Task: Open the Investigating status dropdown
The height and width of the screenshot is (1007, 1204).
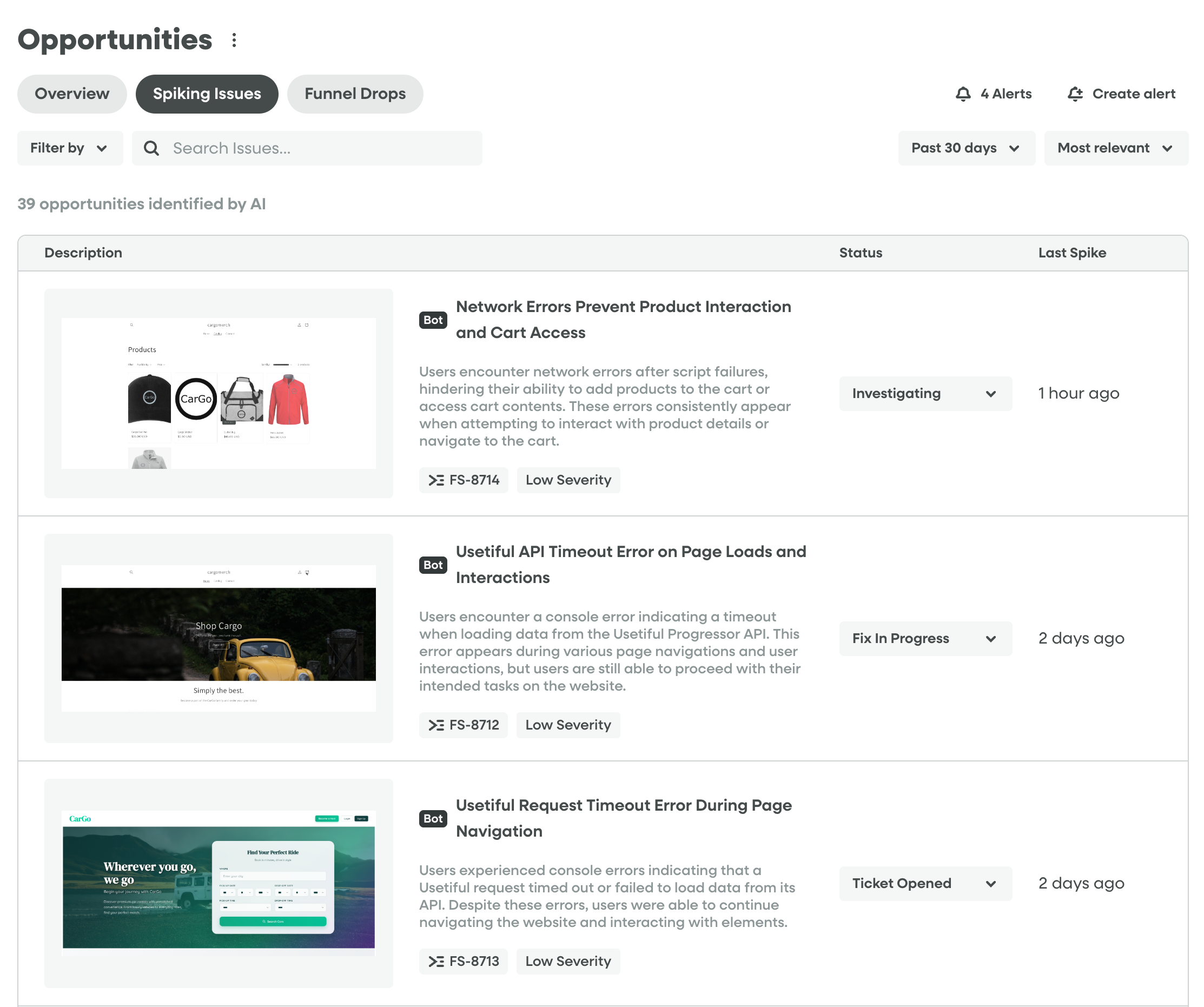Action: (925, 394)
